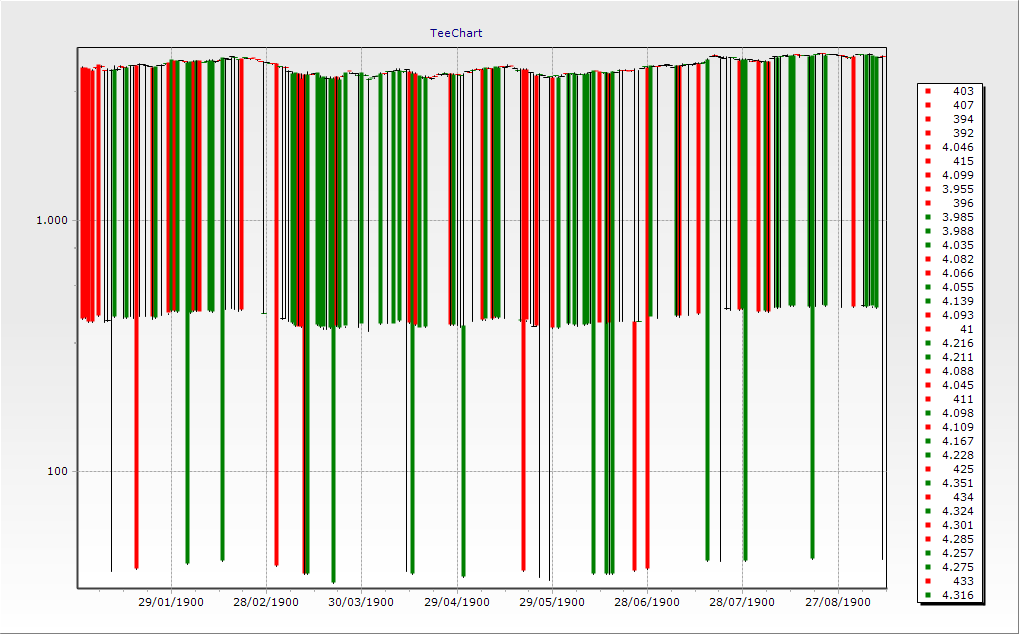Click the 30/03/1900 date axis label
This screenshot has height=634, width=1019.
(x=361, y=602)
